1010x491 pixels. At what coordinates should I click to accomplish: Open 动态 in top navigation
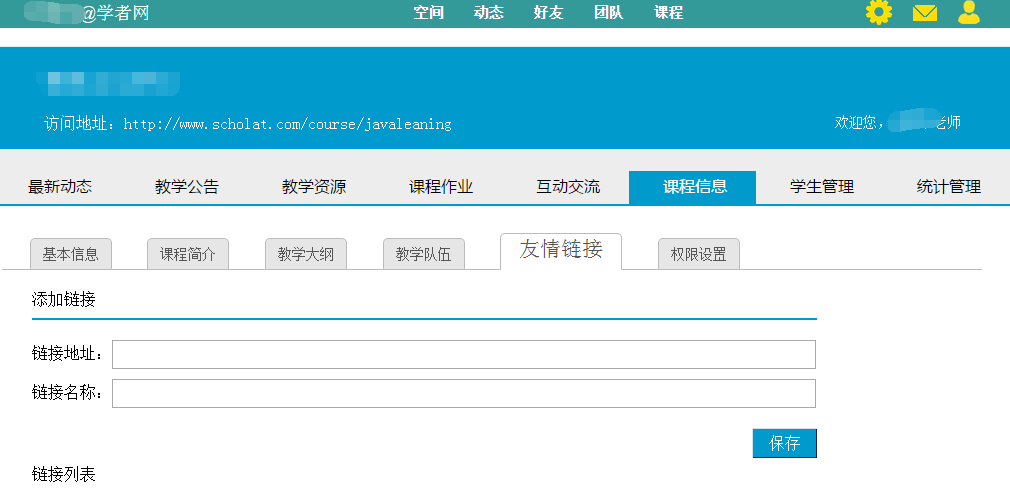pos(488,13)
